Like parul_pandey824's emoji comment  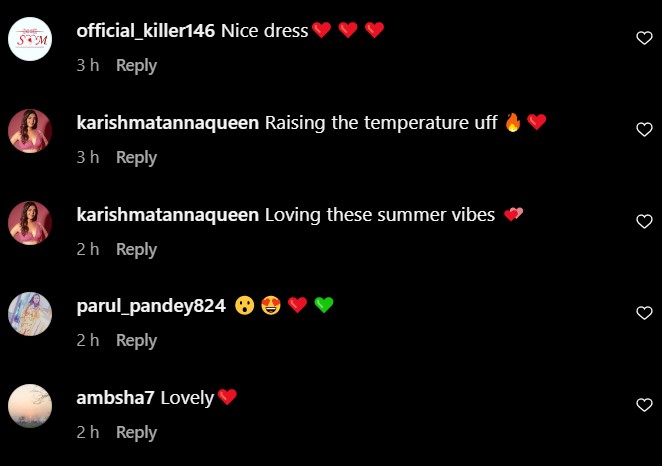point(644,313)
